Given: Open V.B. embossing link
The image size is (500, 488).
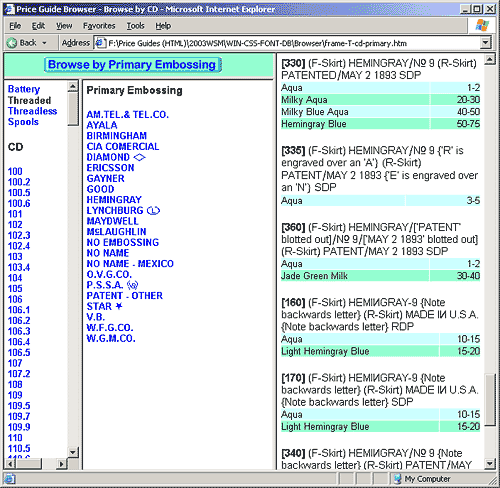Looking at the screenshot, I should (x=95, y=317).
